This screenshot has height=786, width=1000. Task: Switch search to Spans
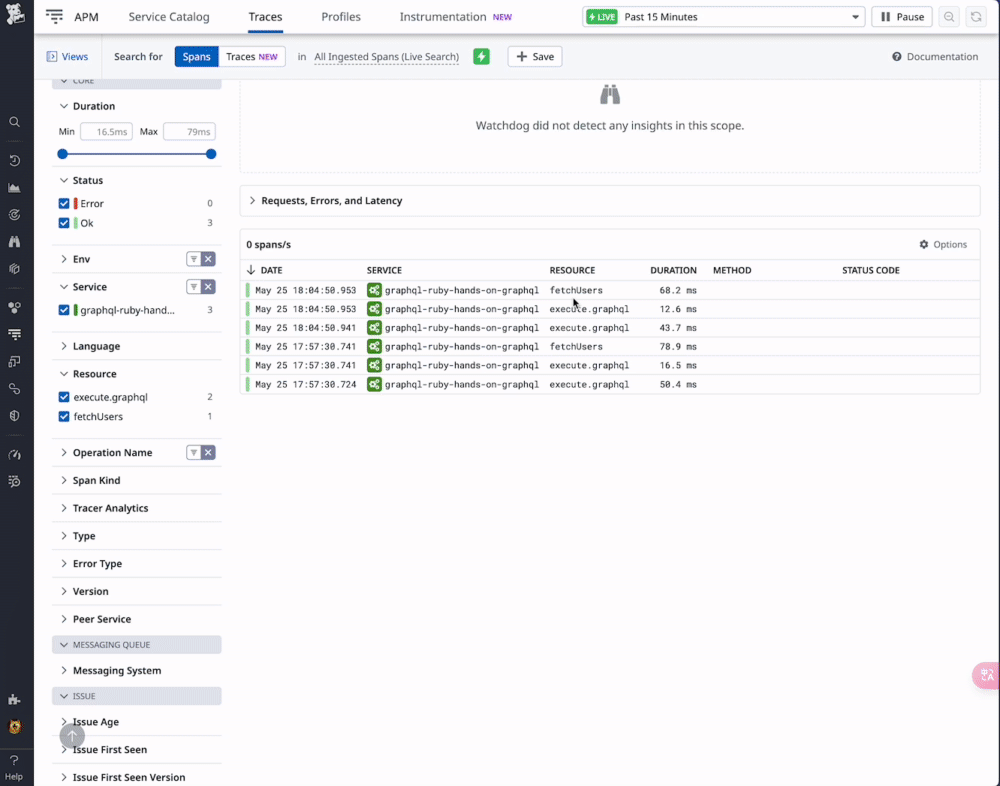(x=196, y=56)
